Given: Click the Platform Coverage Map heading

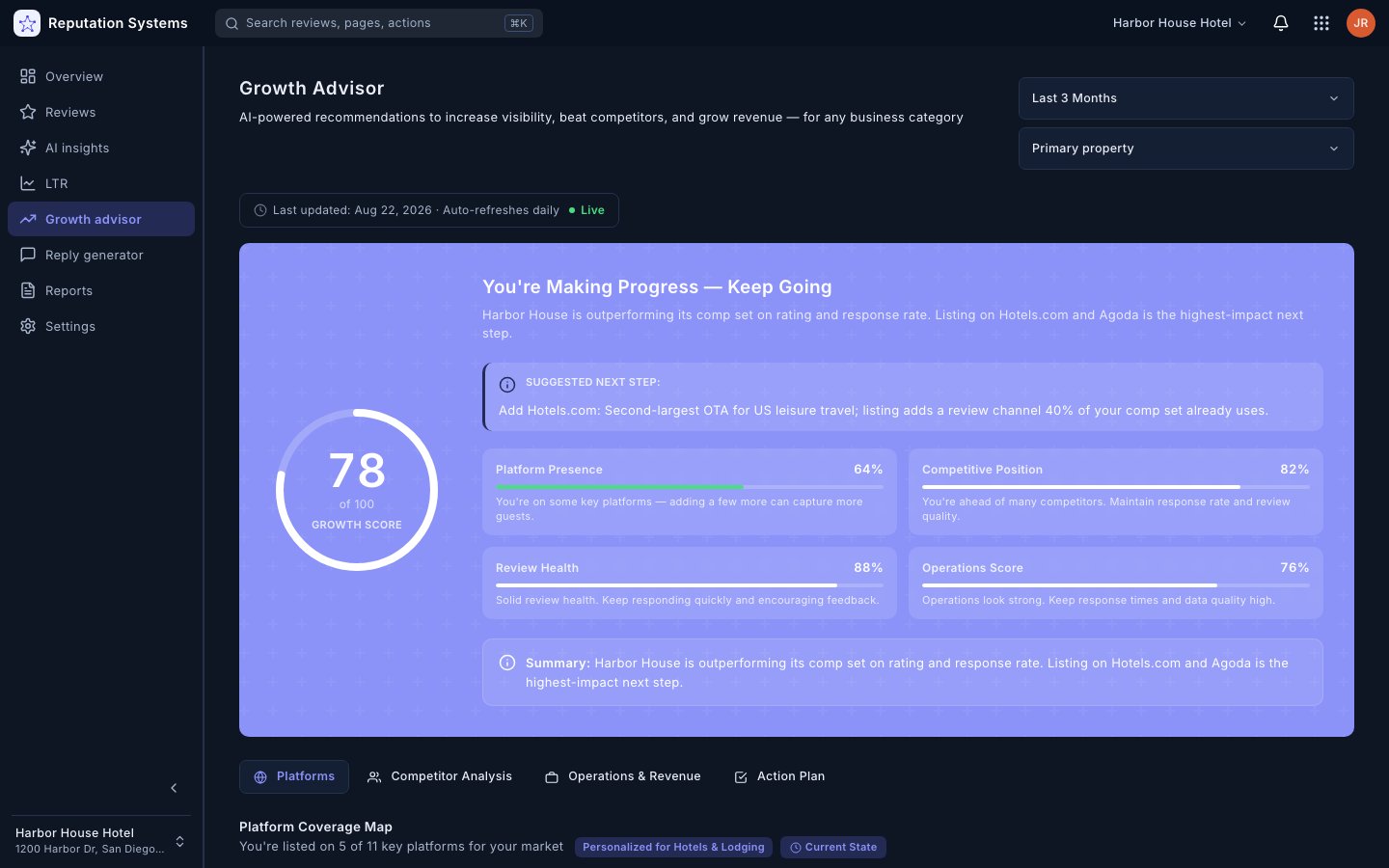Looking at the screenshot, I should [x=315, y=827].
